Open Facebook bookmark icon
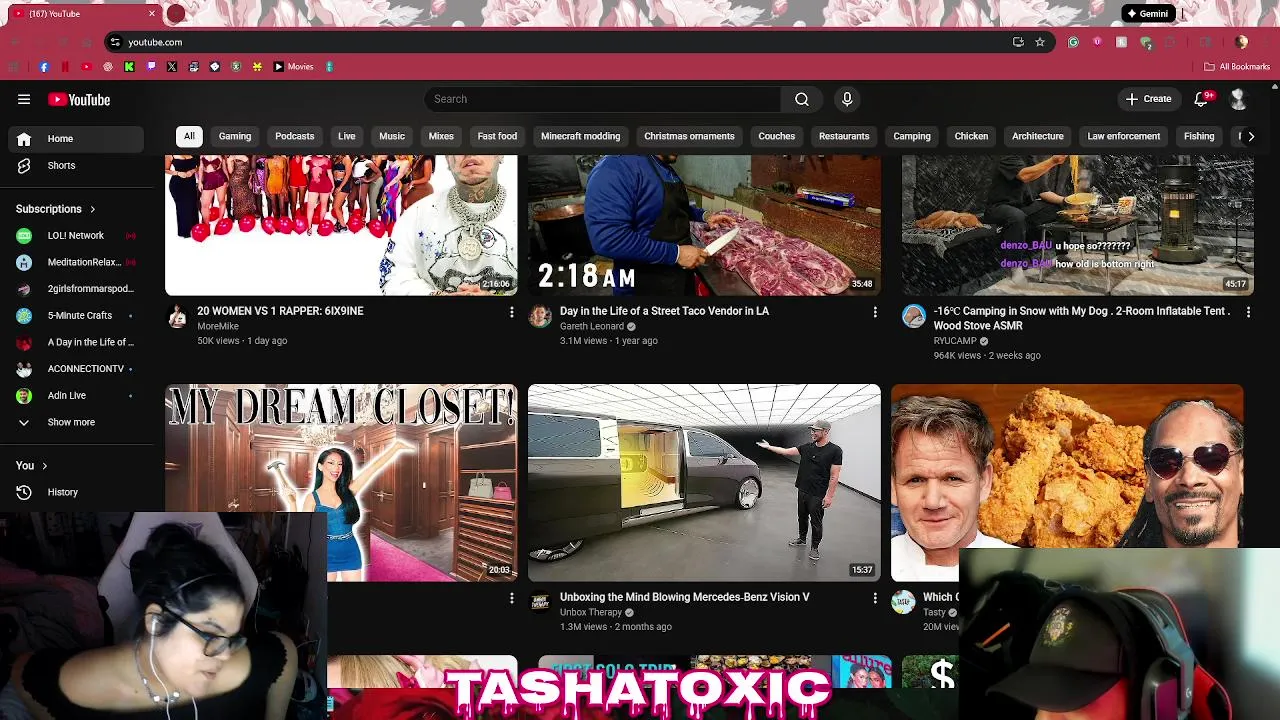 (44, 67)
